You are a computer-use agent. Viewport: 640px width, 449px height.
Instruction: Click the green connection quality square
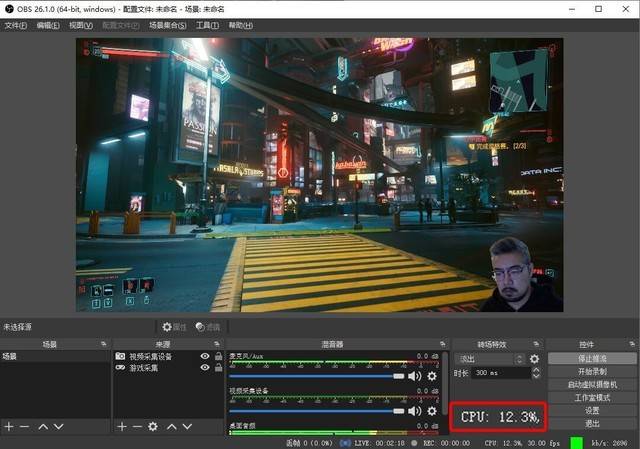point(576,443)
